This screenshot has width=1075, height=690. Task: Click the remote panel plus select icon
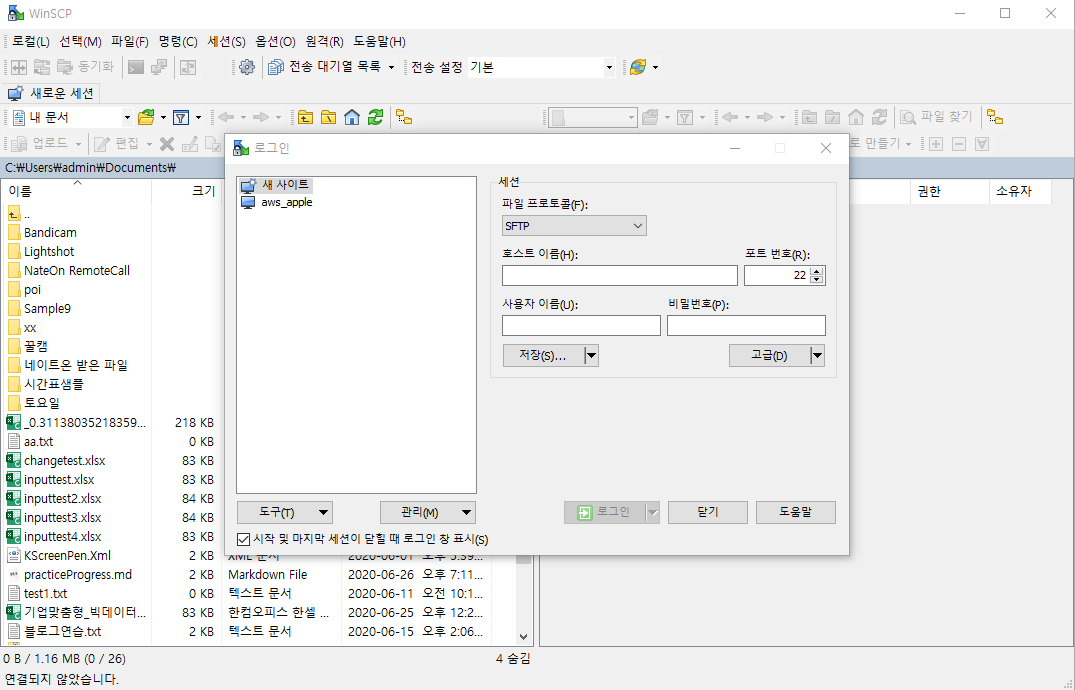pos(936,143)
